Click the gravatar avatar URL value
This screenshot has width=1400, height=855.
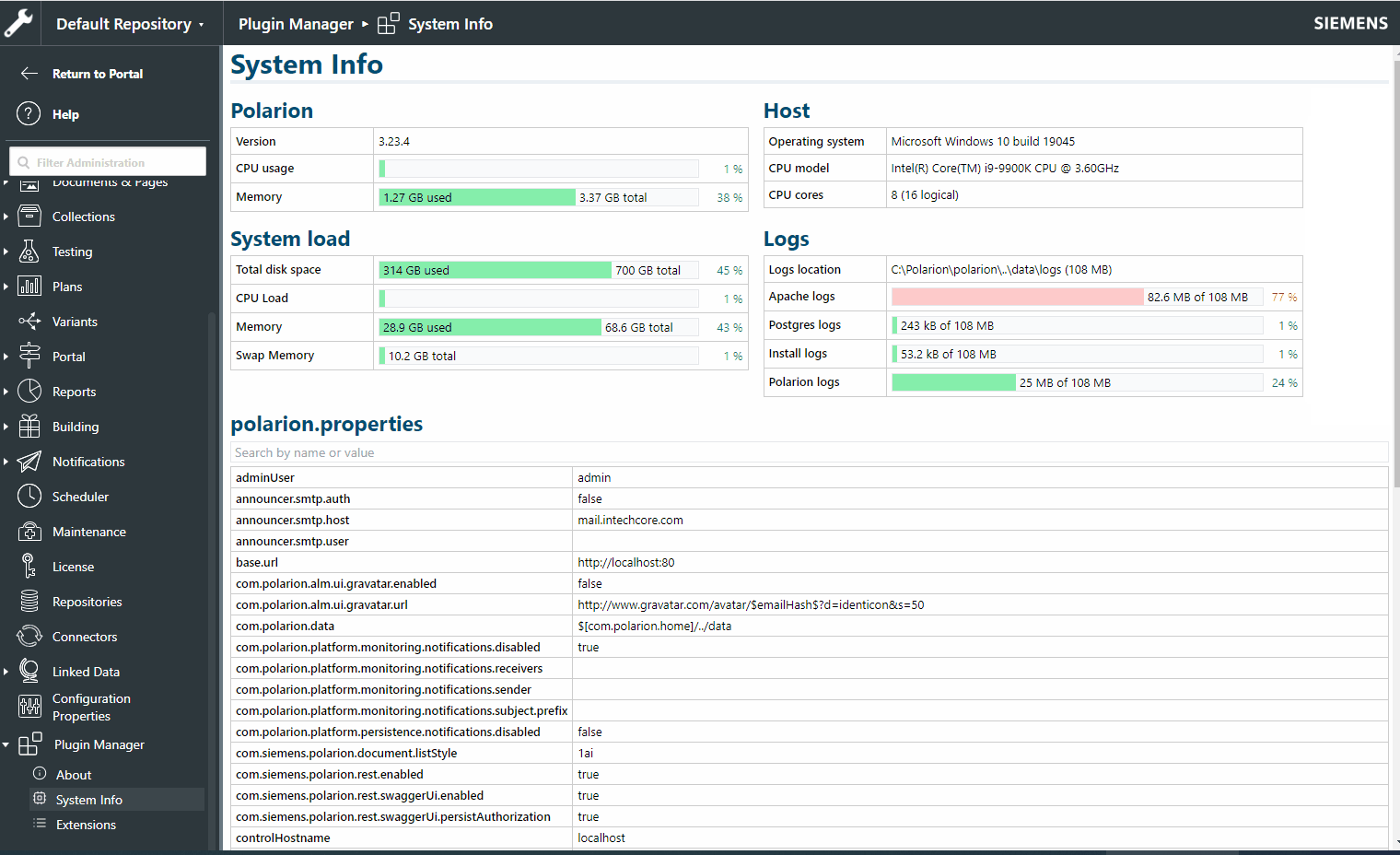751,604
